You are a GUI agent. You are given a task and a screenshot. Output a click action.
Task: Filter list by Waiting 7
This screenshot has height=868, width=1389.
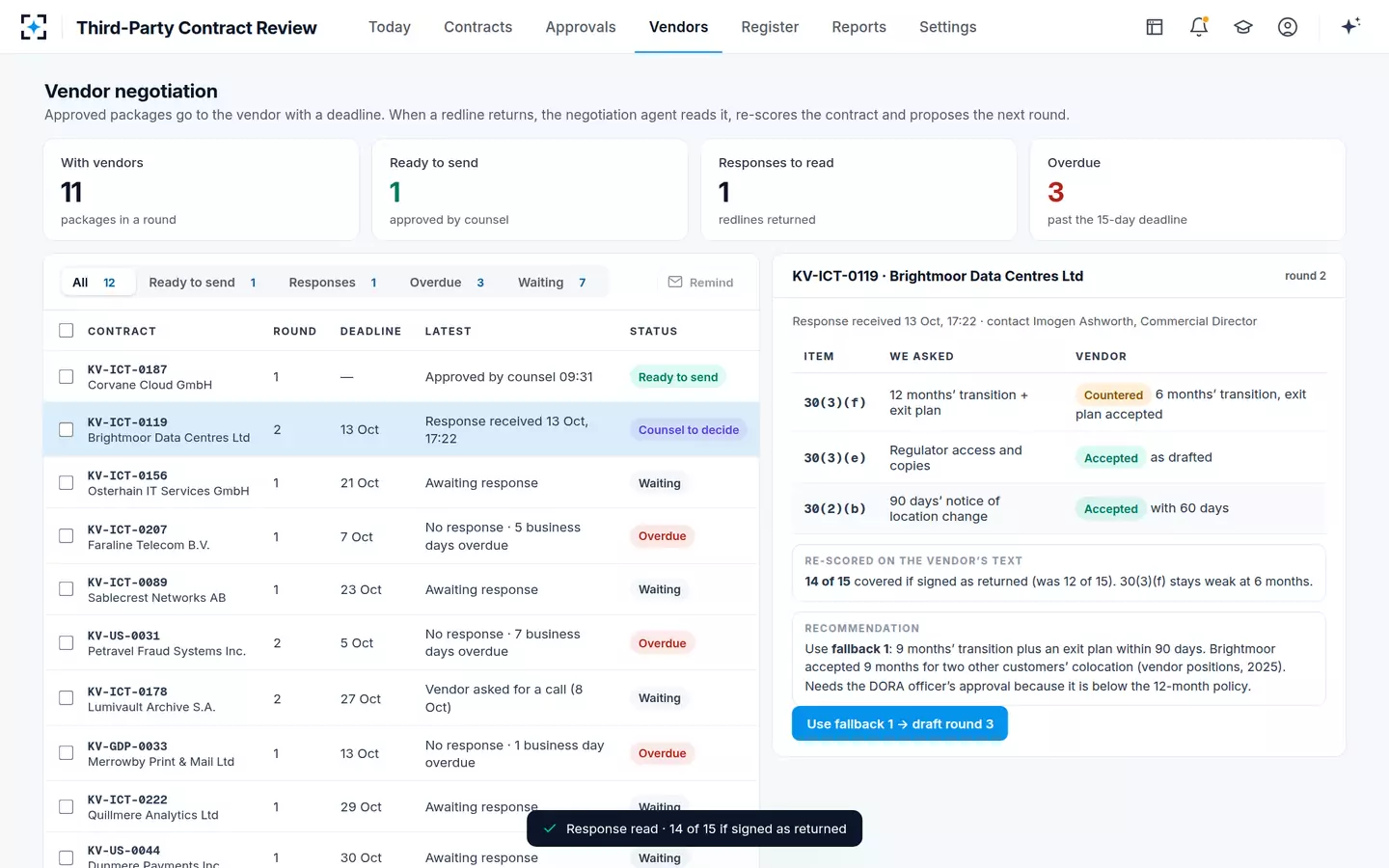pos(553,283)
